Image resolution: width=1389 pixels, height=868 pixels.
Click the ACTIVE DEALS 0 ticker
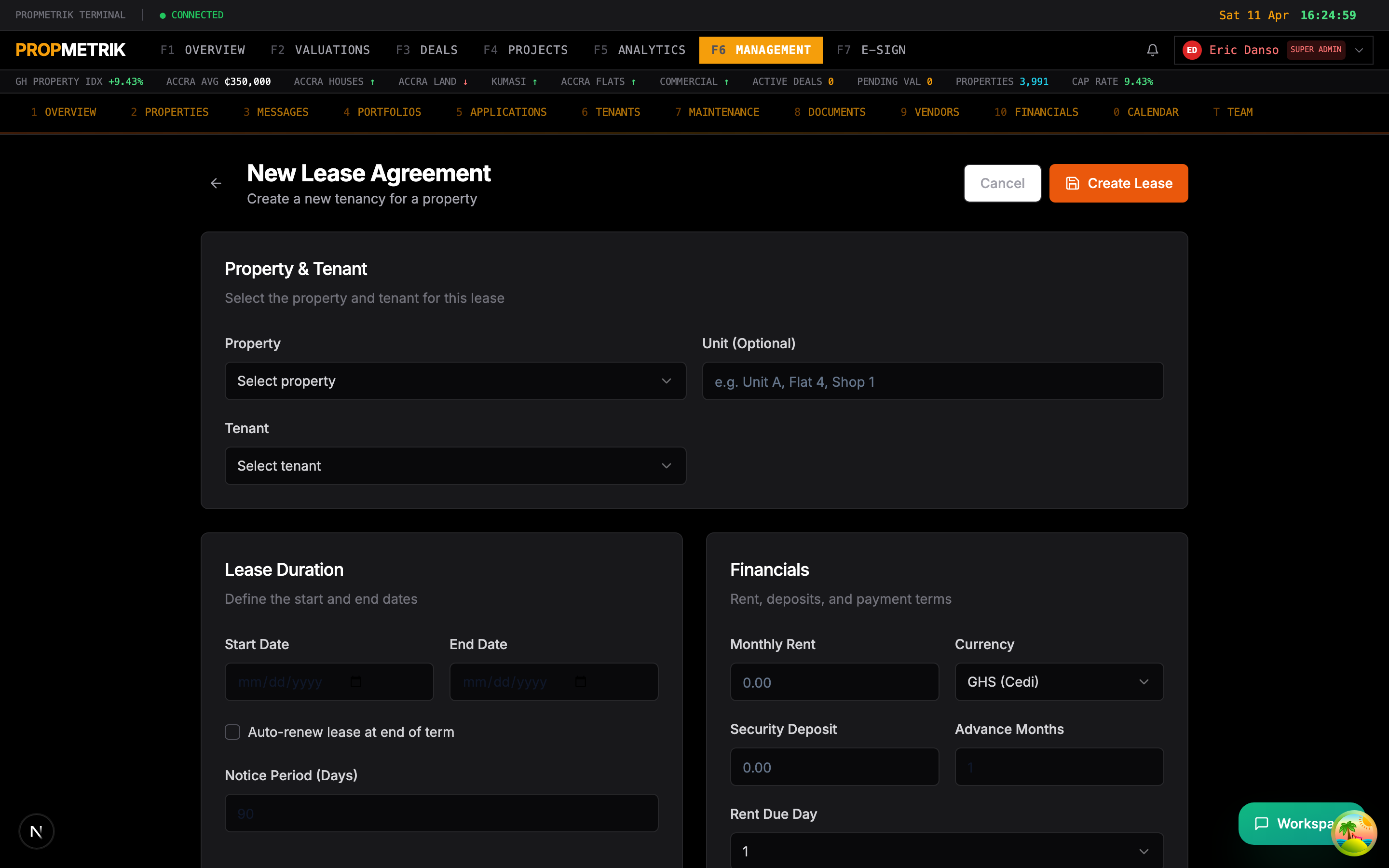click(793, 81)
